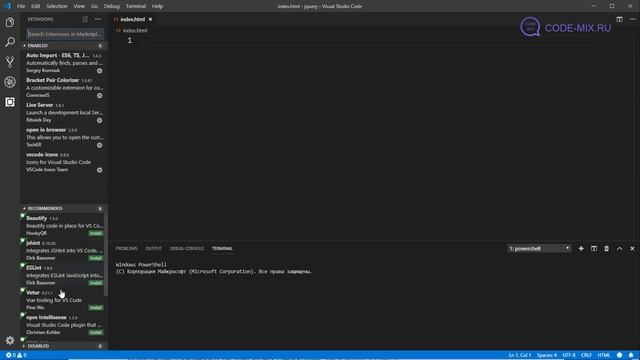This screenshot has width=640, height=360.
Task: Open settings gear for Auto Import extension
Action: coord(100,71)
